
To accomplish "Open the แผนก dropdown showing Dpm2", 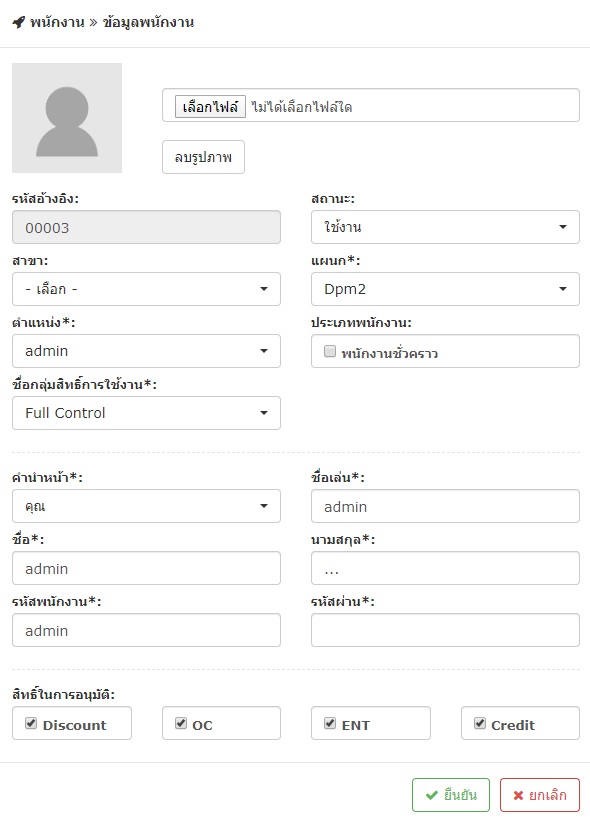I will pos(445,289).
